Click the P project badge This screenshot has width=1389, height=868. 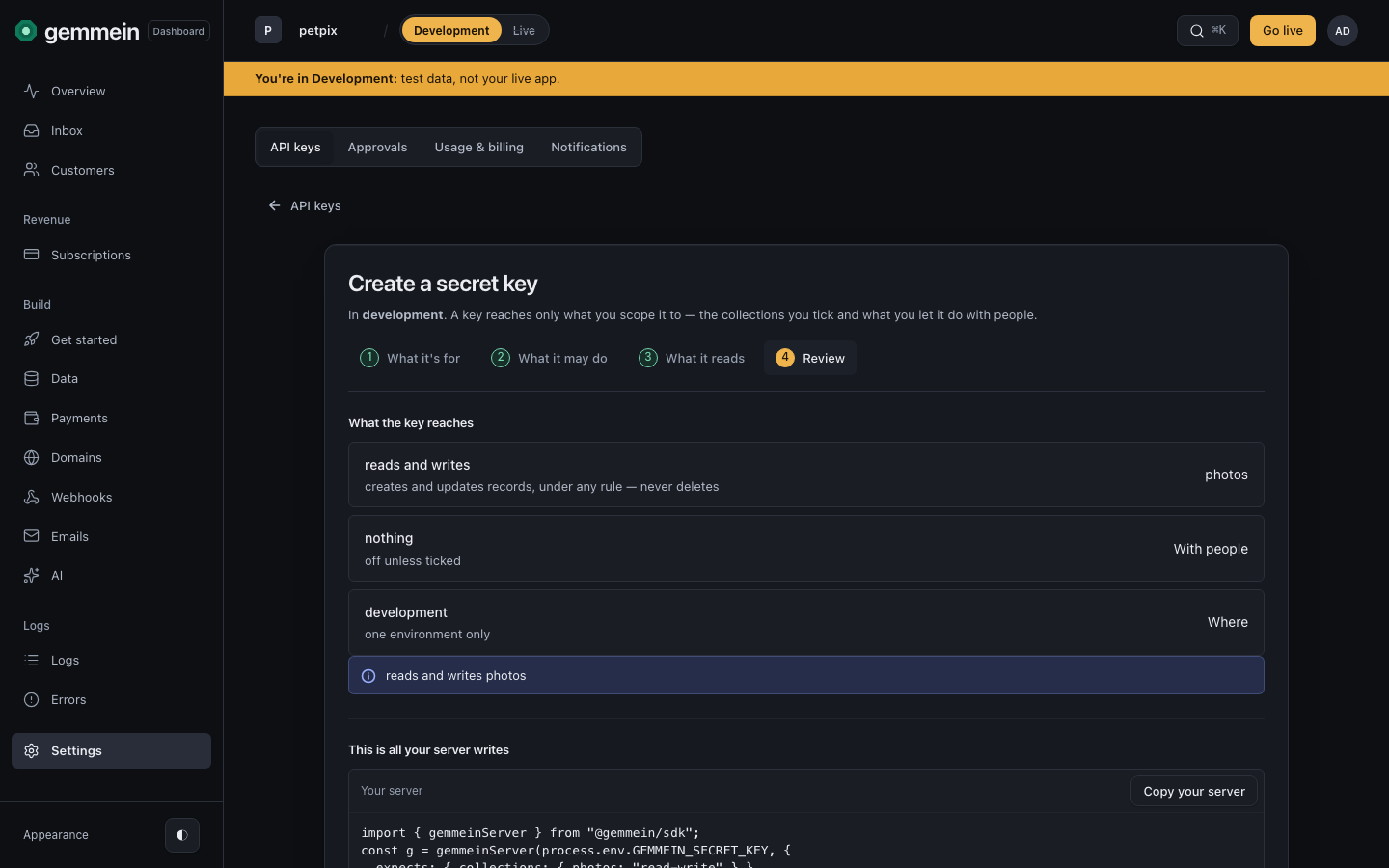tap(268, 30)
